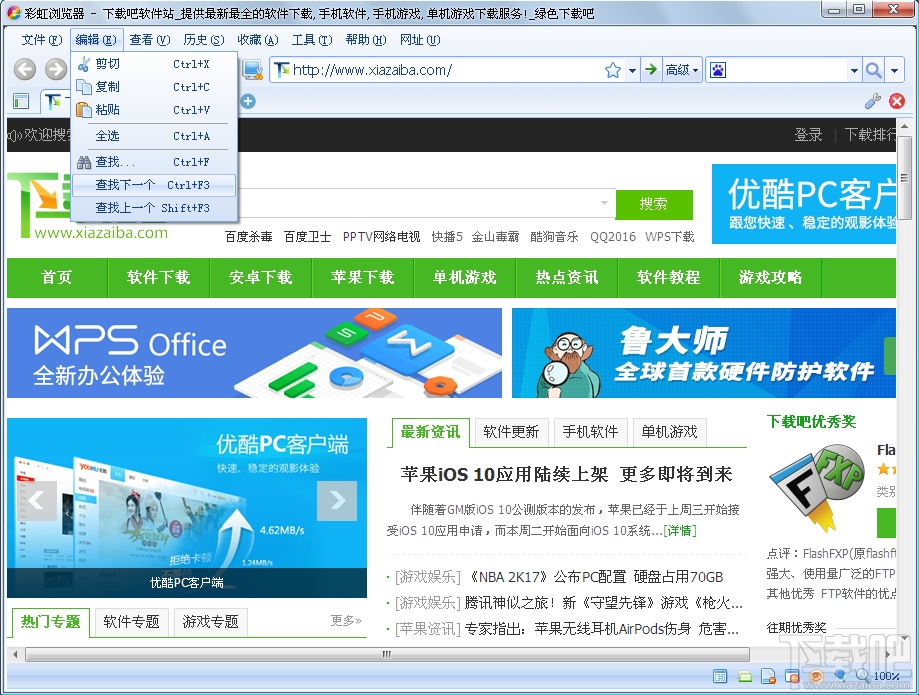Click the next slide arrow on carousel
The width and height of the screenshot is (919, 695).
337,500
